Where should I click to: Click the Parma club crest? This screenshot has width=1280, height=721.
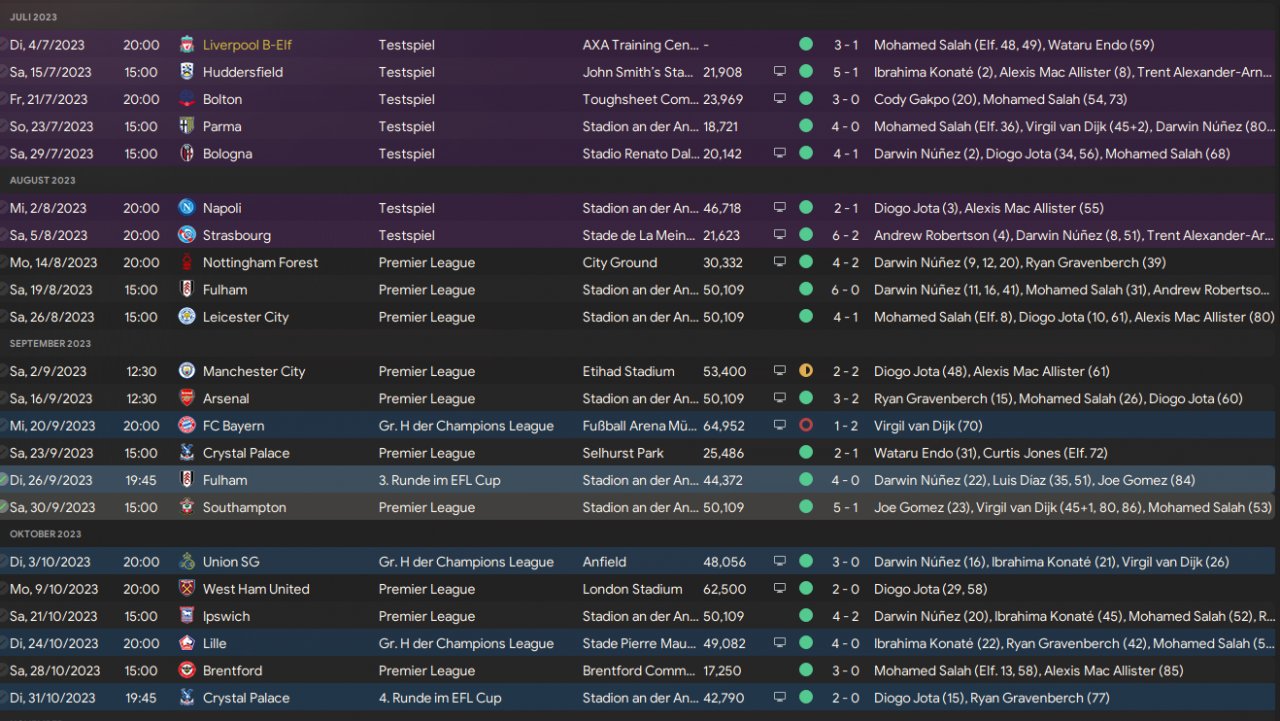[186, 126]
